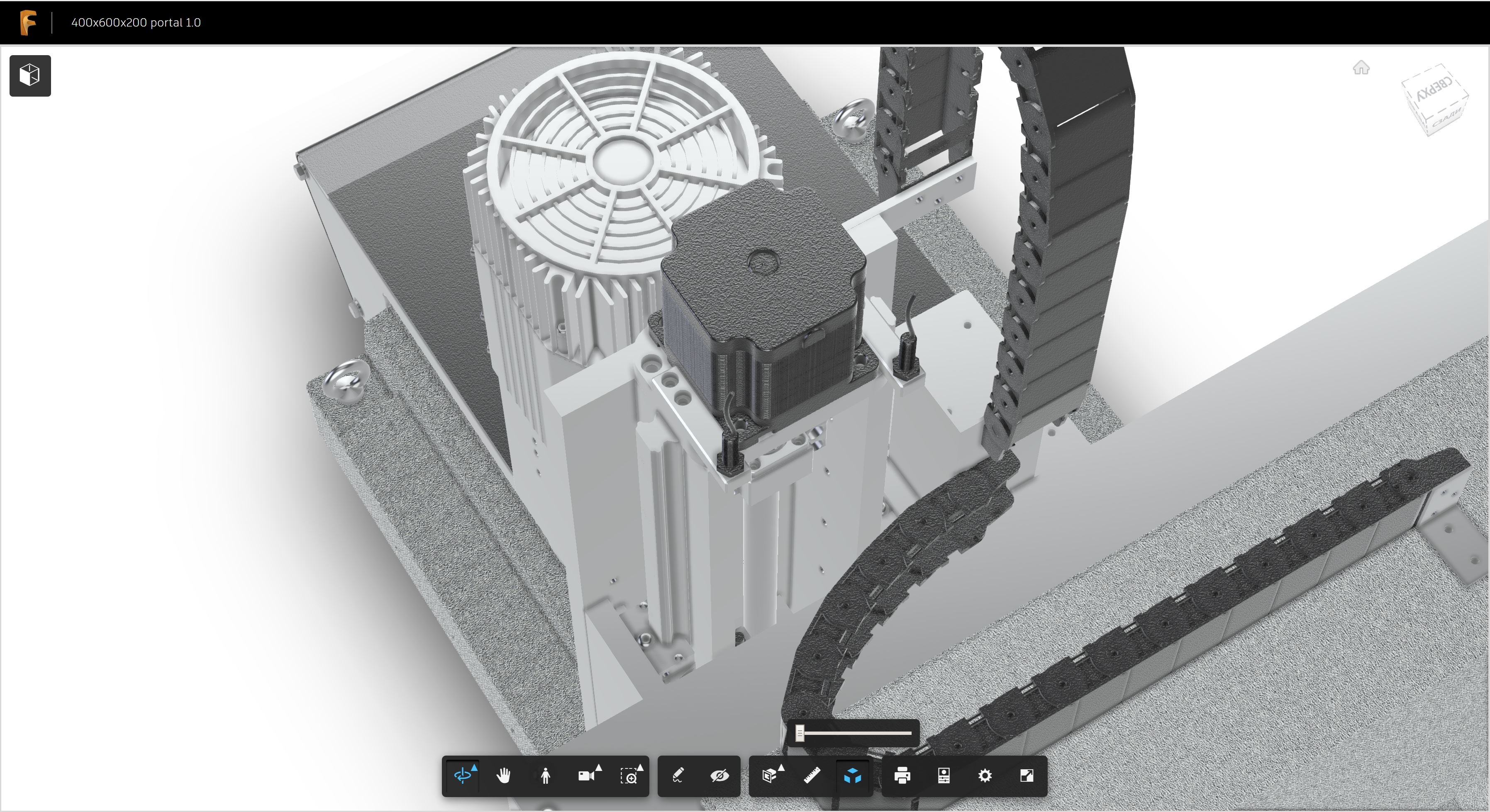Click the explode slider handle

(x=800, y=733)
